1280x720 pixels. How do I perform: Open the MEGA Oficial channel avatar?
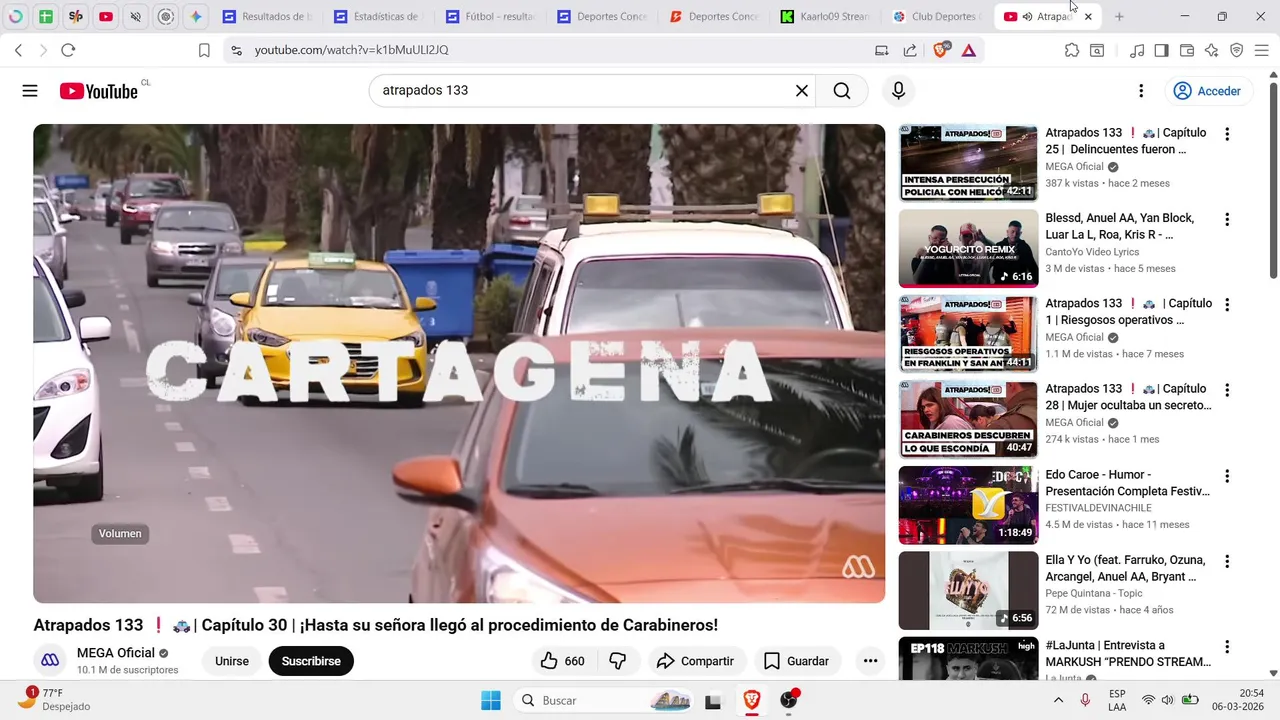(50, 661)
